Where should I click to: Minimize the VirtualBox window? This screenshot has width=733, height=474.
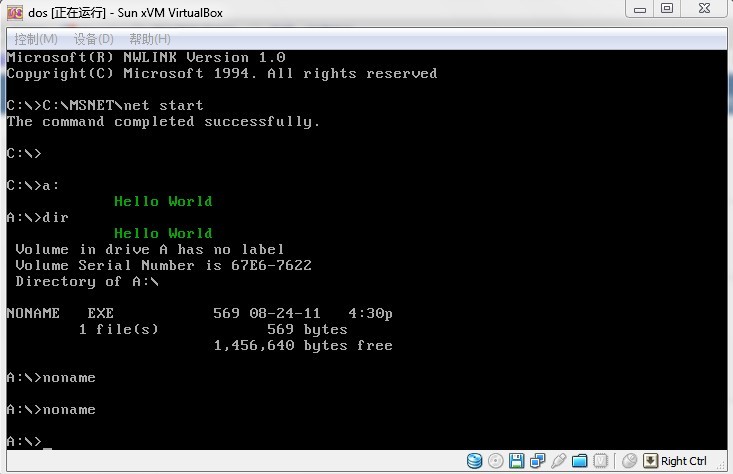(640, 9)
